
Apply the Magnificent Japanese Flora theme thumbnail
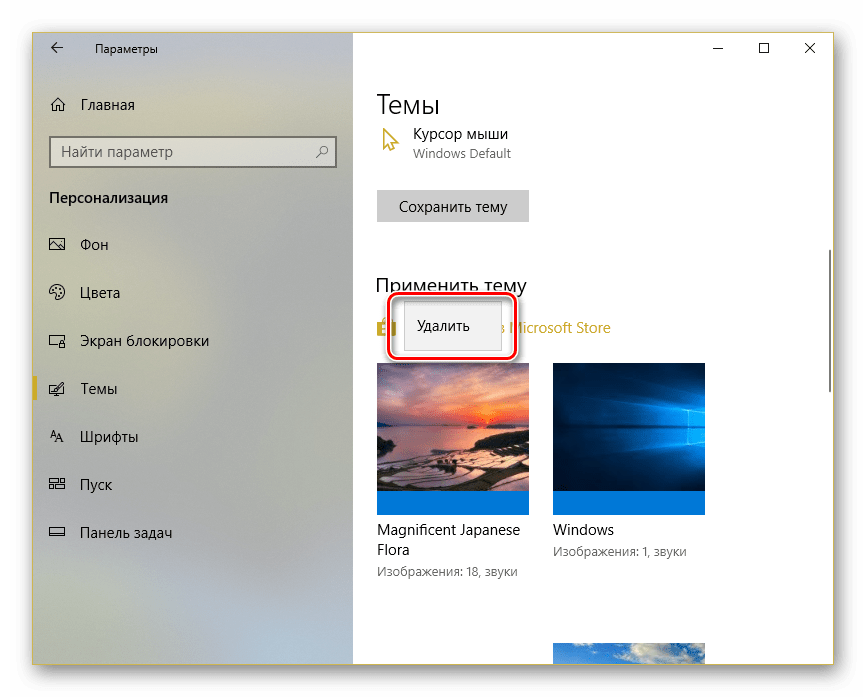click(x=453, y=438)
